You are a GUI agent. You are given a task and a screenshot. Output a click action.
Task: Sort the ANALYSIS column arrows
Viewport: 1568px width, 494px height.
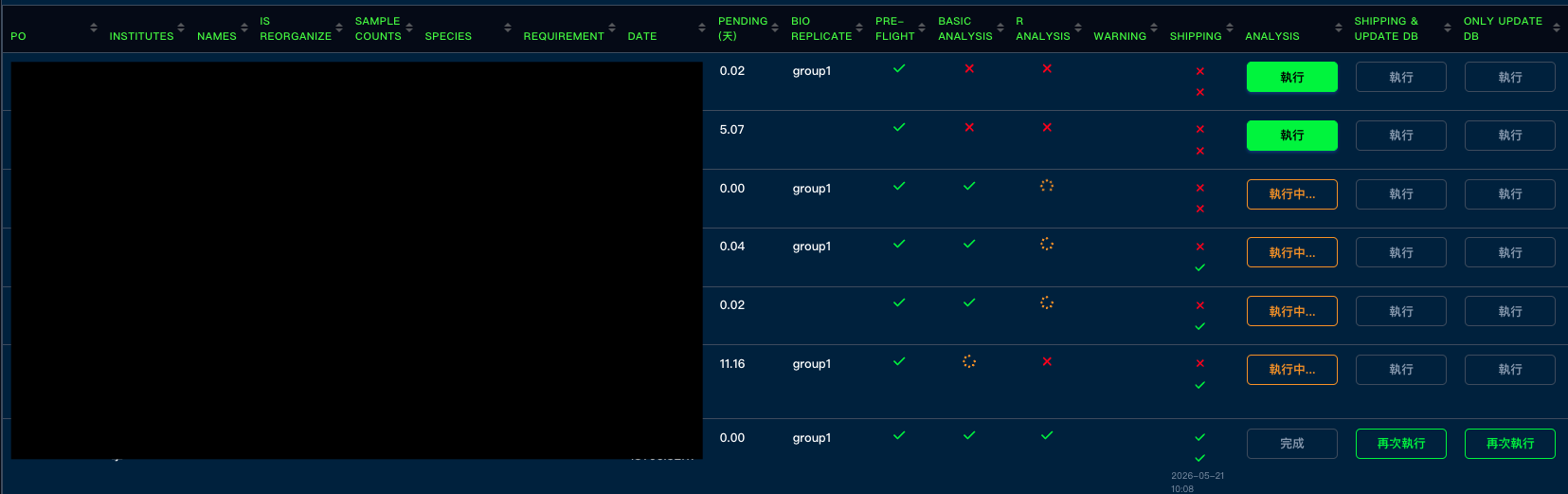pyautogui.click(x=1339, y=27)
